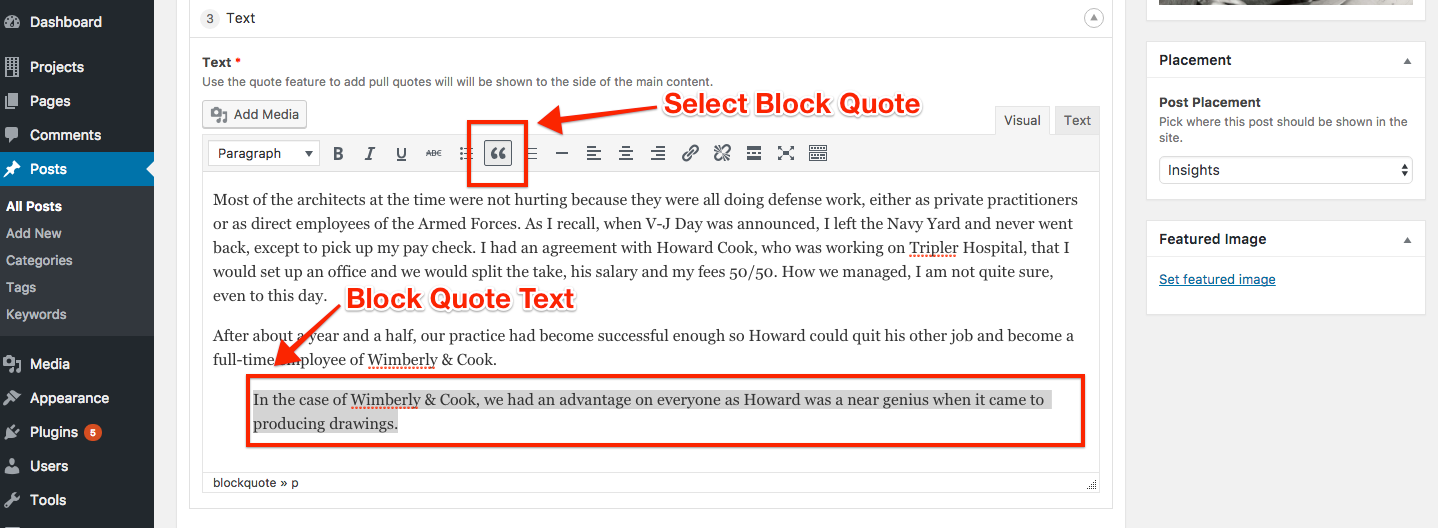1438x528 pixels.
Task: Toggle the Blockquote button
Action: pyautogui.click(x=497, y=154)
